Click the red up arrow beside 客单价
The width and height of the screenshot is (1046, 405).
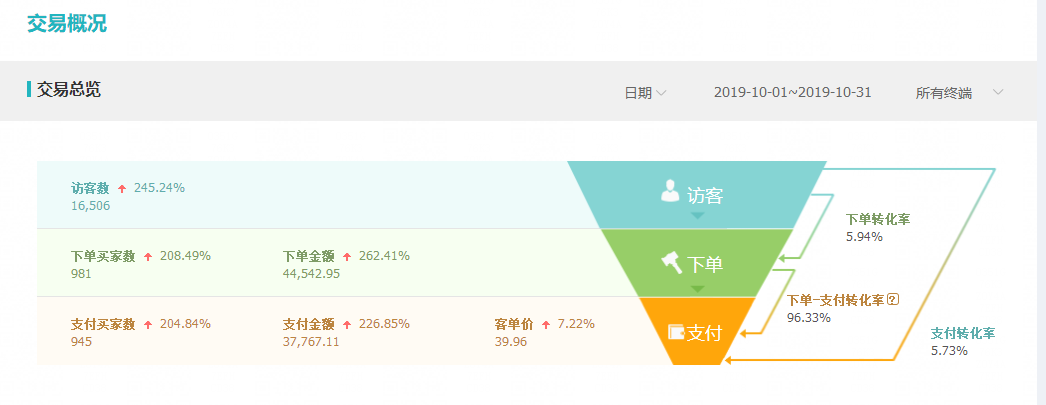pyautogui.click(x=546, y=325)
